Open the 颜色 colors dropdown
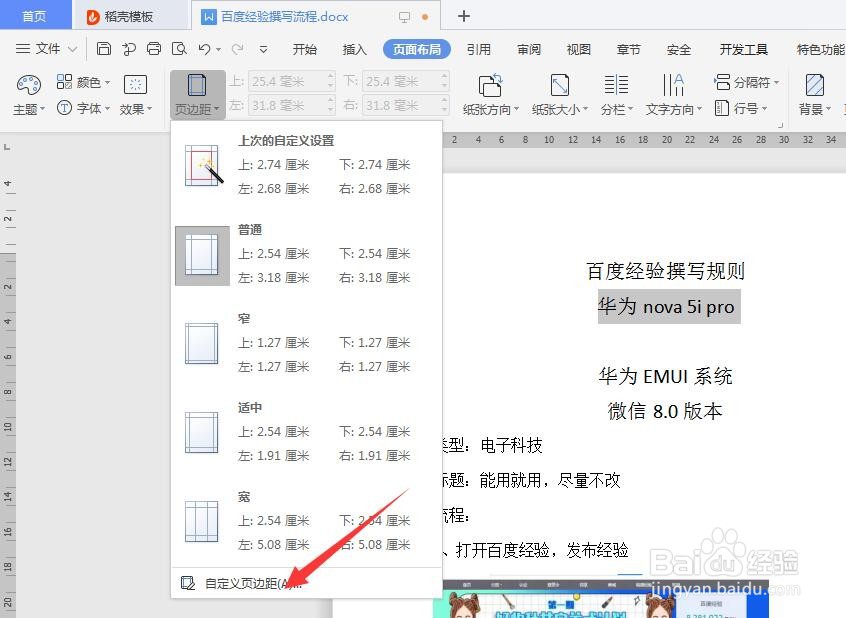This screenshot has height=618, width=846. pos(83,82)
